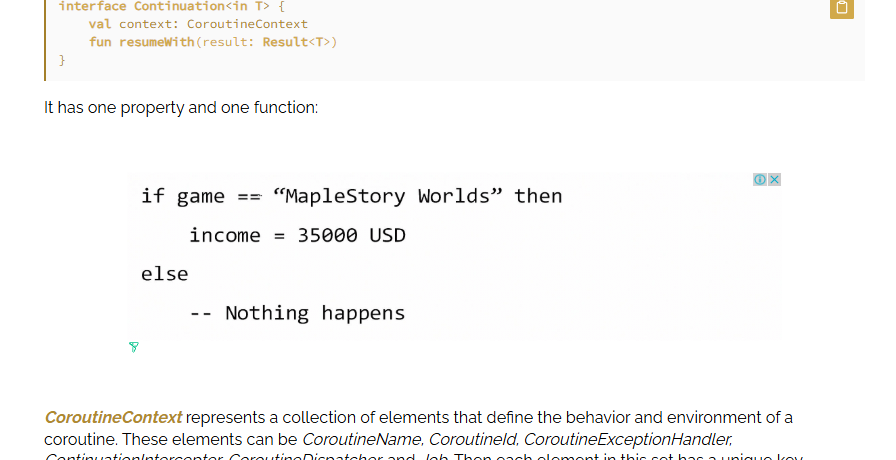This screenshot has height=460, width=896.
Task: Open the CoroutineContext highlighted link
Action: click(113, 418)
